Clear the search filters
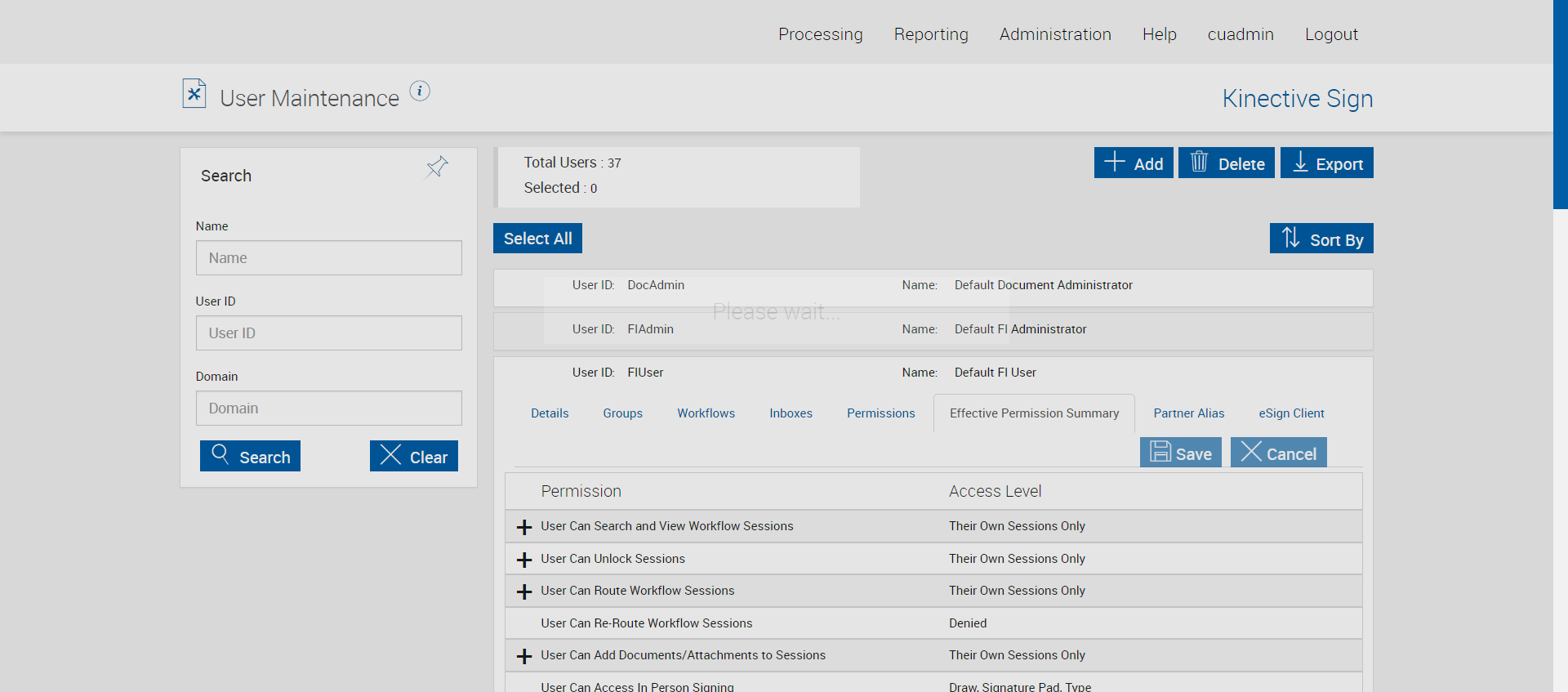The width and height of the screenshot is (1568, 692). click(414, 456)
